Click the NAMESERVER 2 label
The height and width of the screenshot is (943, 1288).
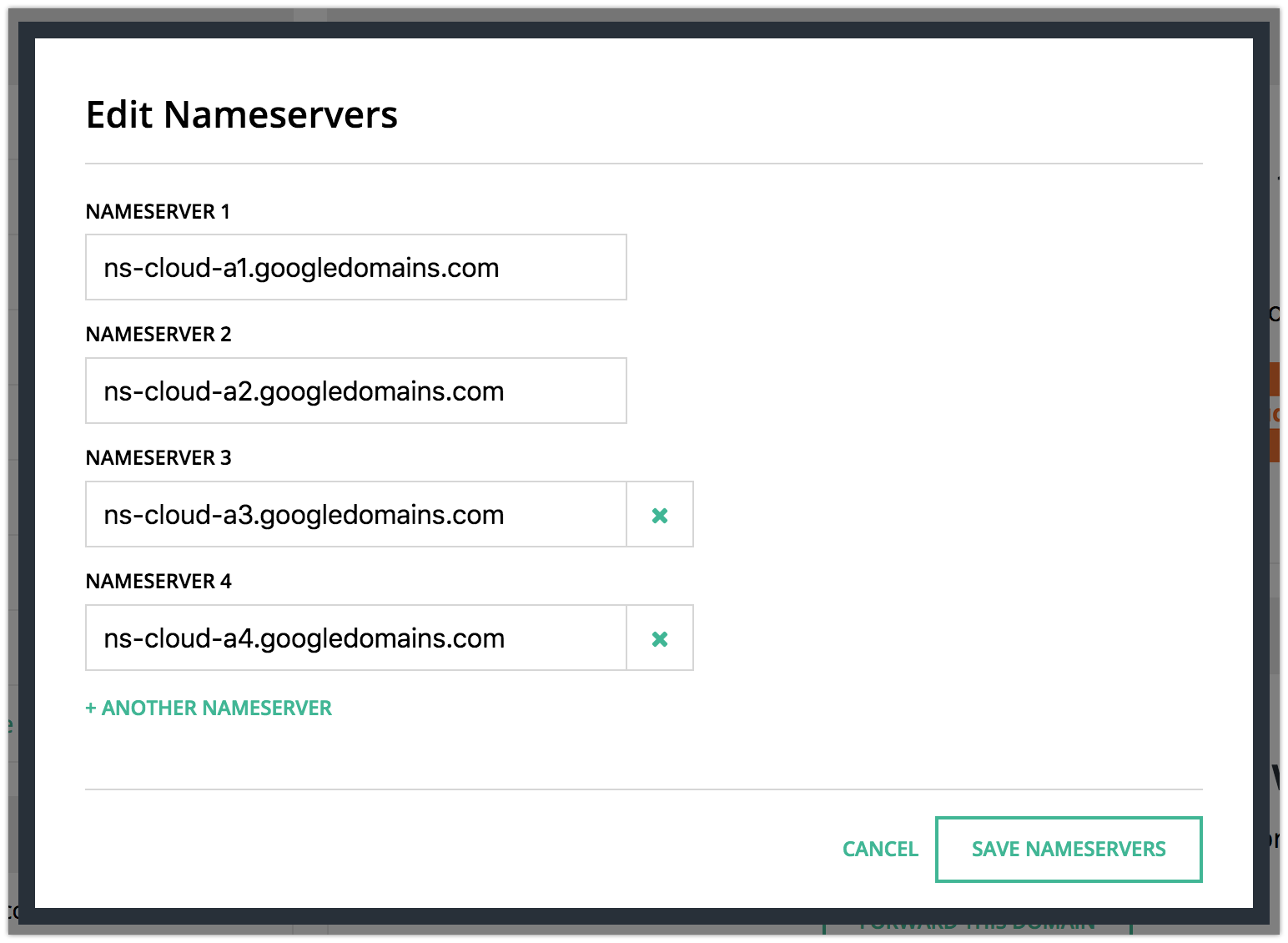[x=158, y=335]
